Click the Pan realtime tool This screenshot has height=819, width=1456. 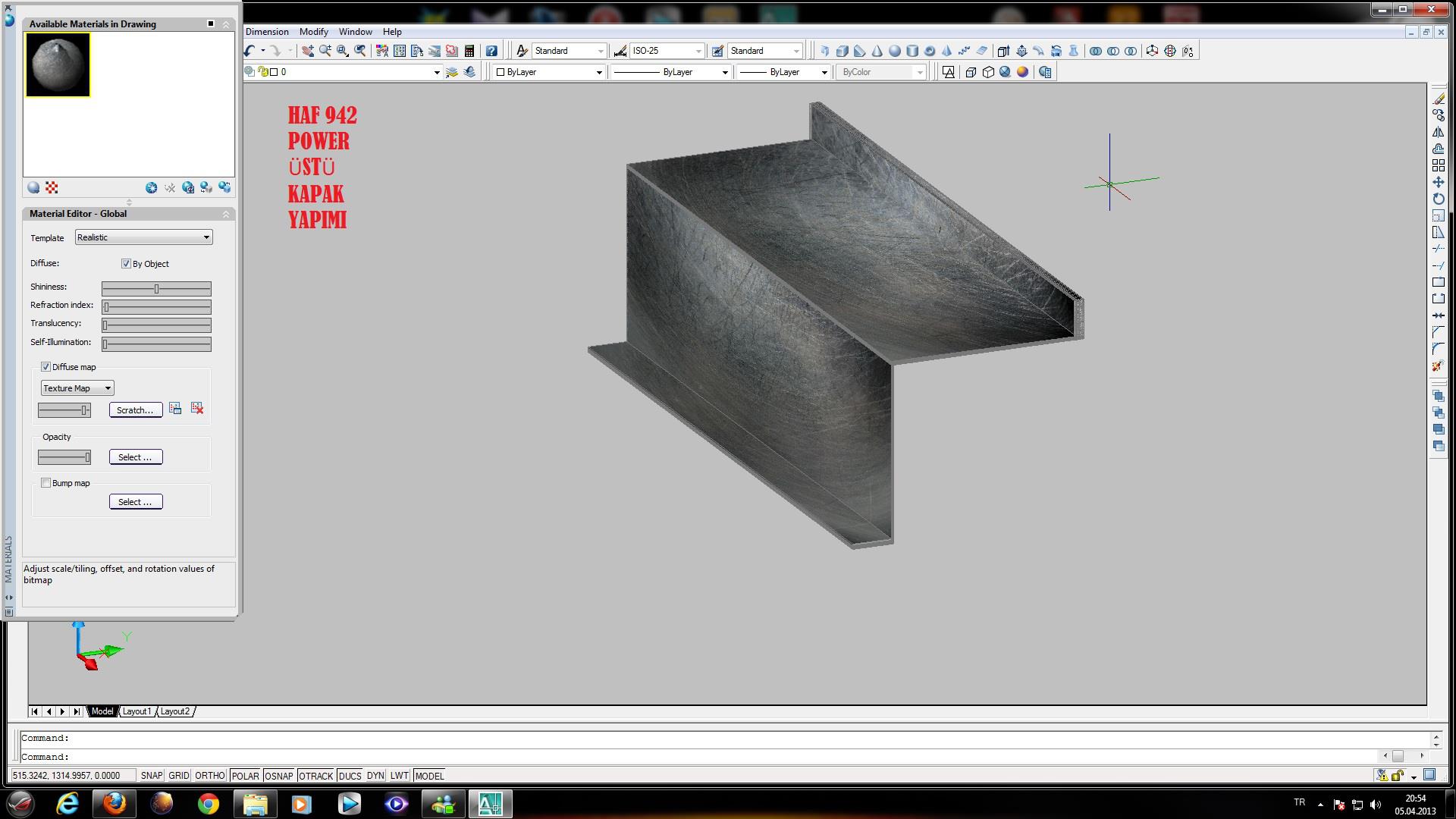[307, 51]
